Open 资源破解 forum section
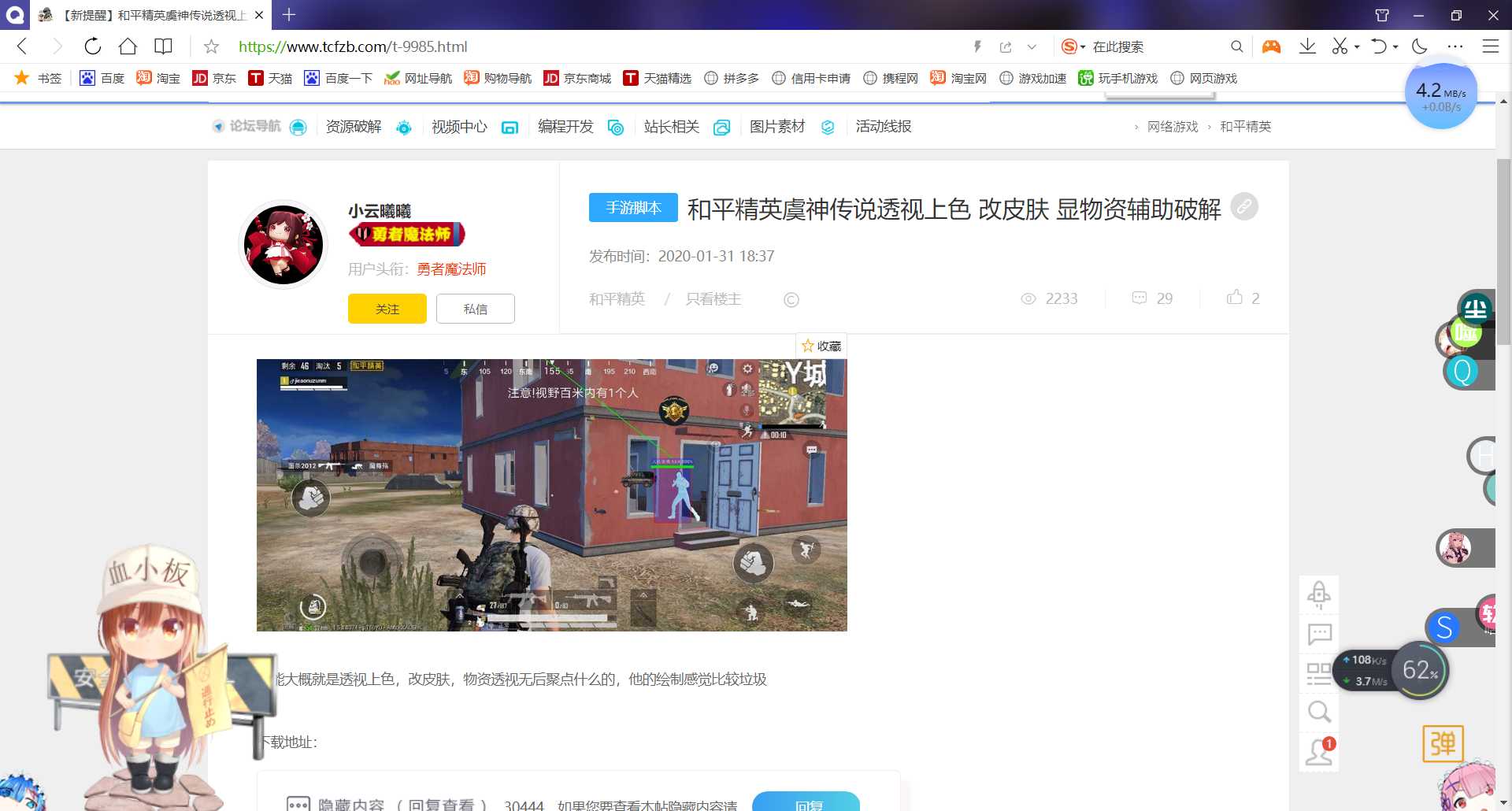The height and width of the screenshot is (811, 1512). (x=354, y=127)
